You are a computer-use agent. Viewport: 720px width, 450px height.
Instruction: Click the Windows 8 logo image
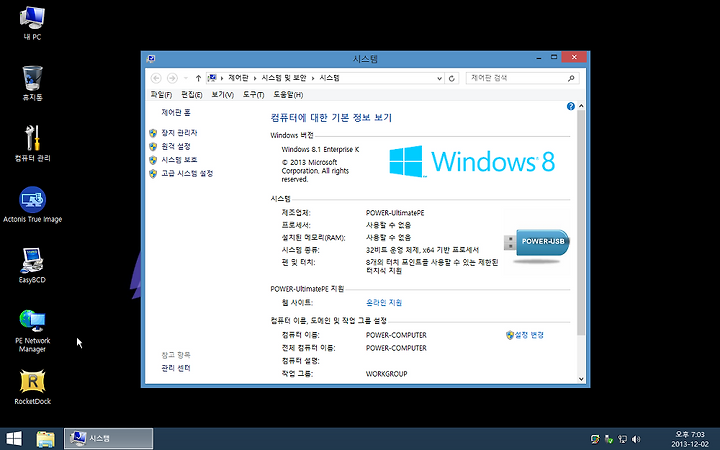[x=472, y=161]
